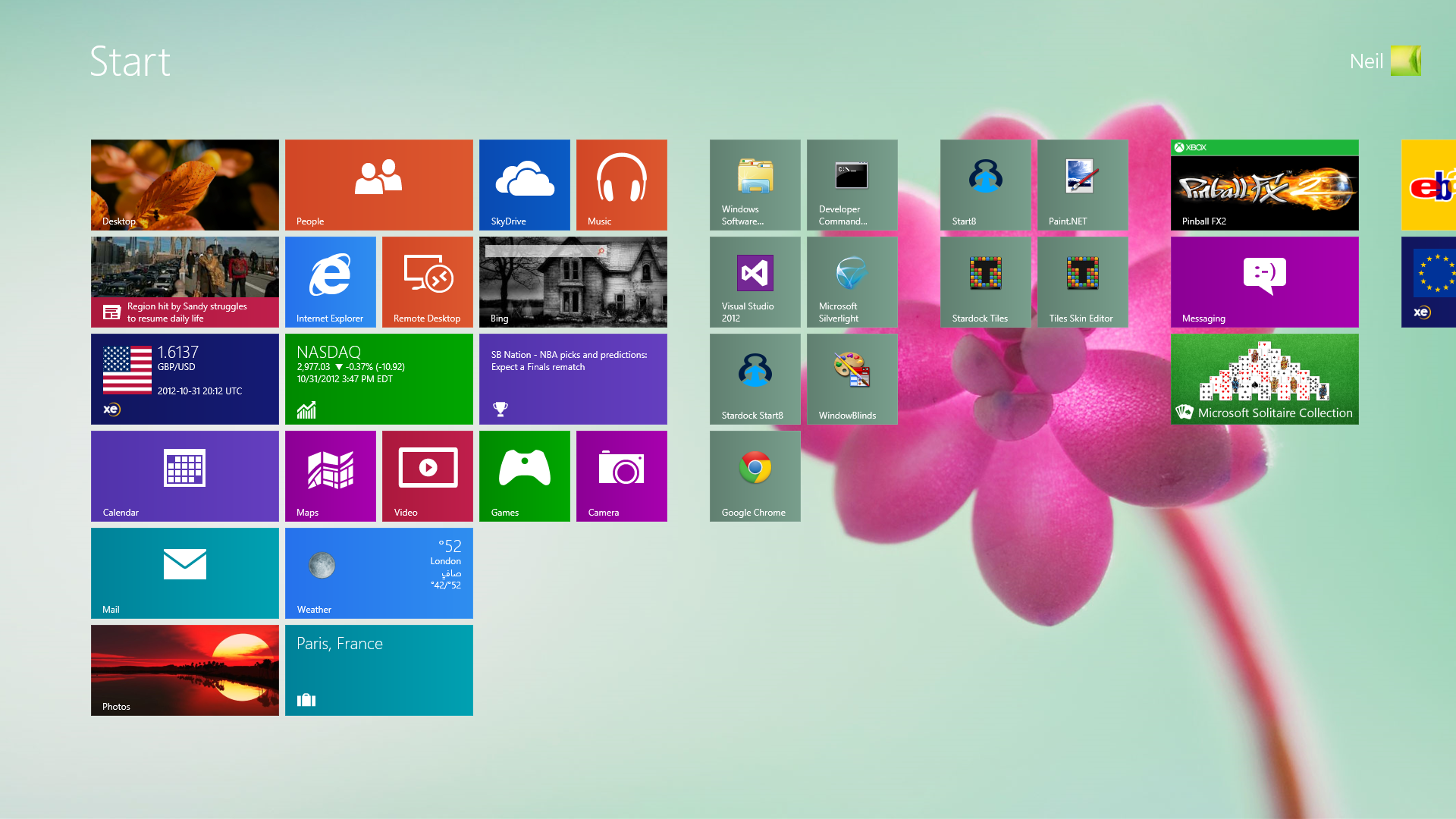Launch Google Chrome from Start
The width and height of the screenshot is (1456, 819).
(x=755, y=475)
